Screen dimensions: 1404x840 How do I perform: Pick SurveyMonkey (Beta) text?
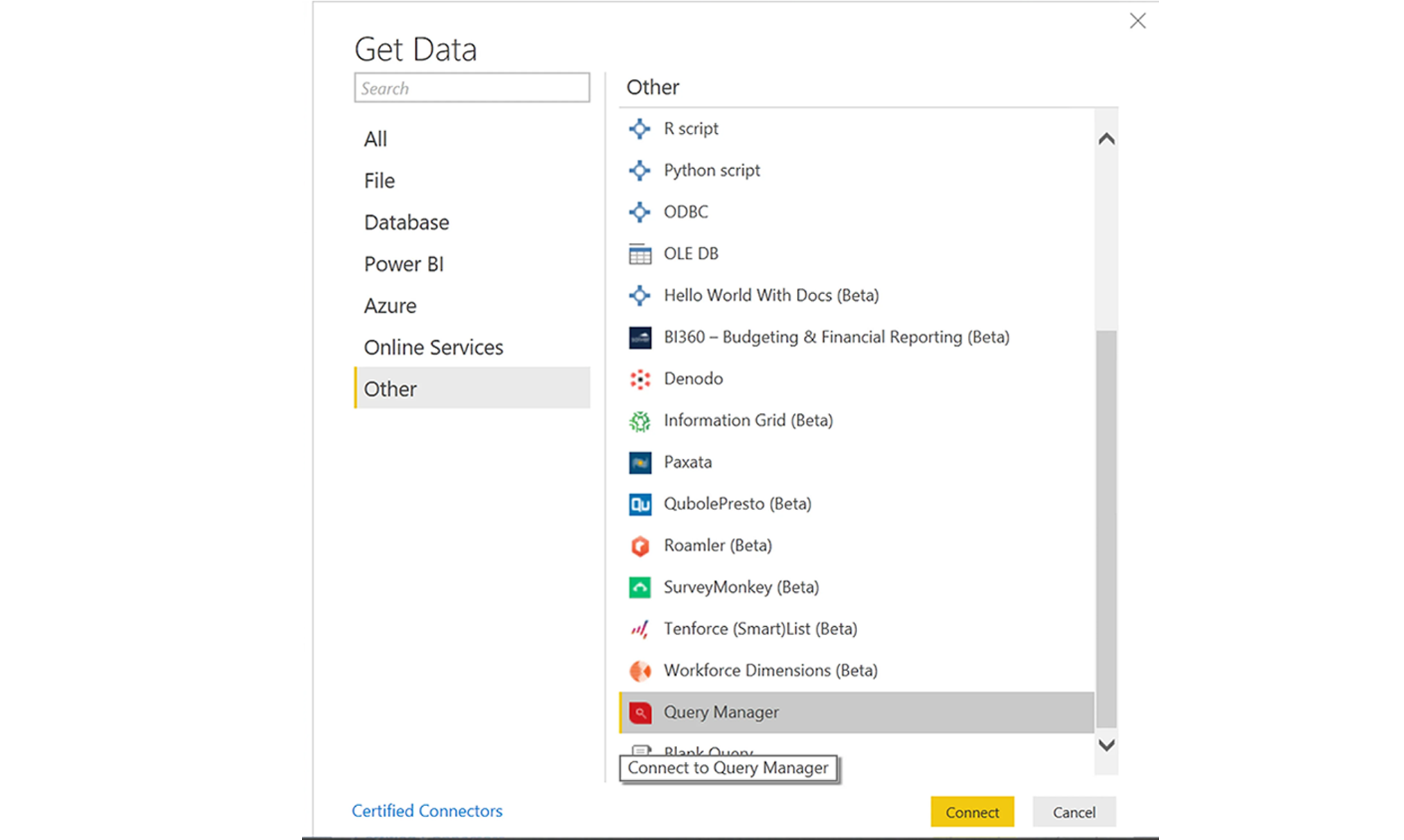[741, 587]
